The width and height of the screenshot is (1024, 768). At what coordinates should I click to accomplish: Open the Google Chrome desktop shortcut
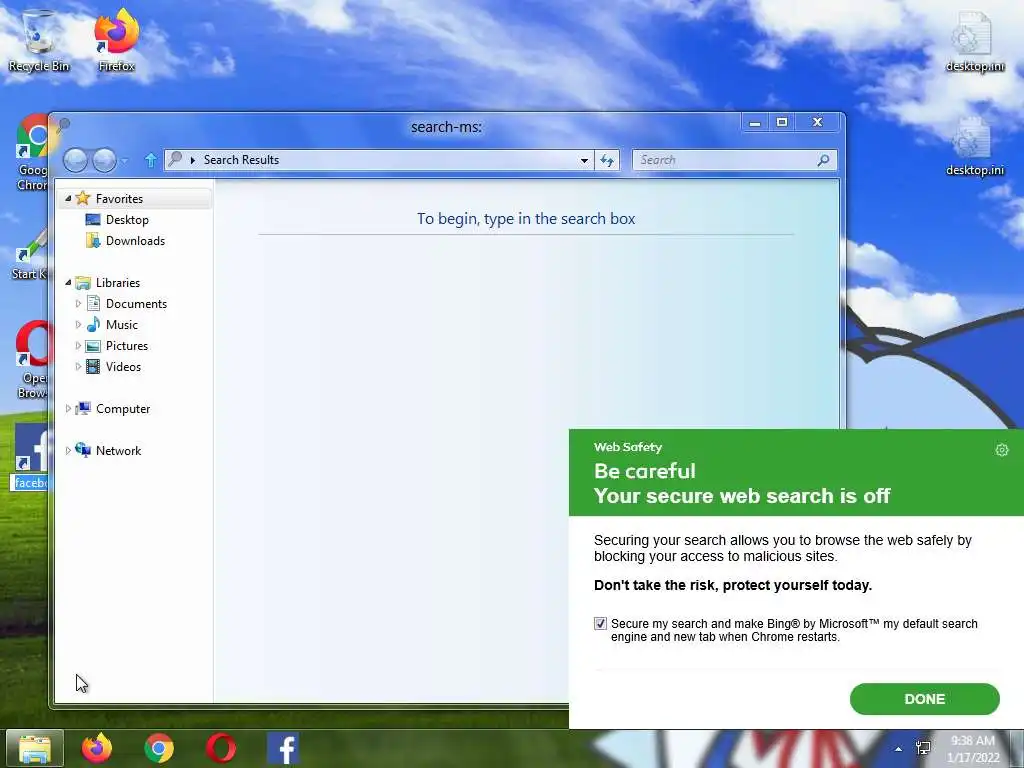click(x=31, y=153)
